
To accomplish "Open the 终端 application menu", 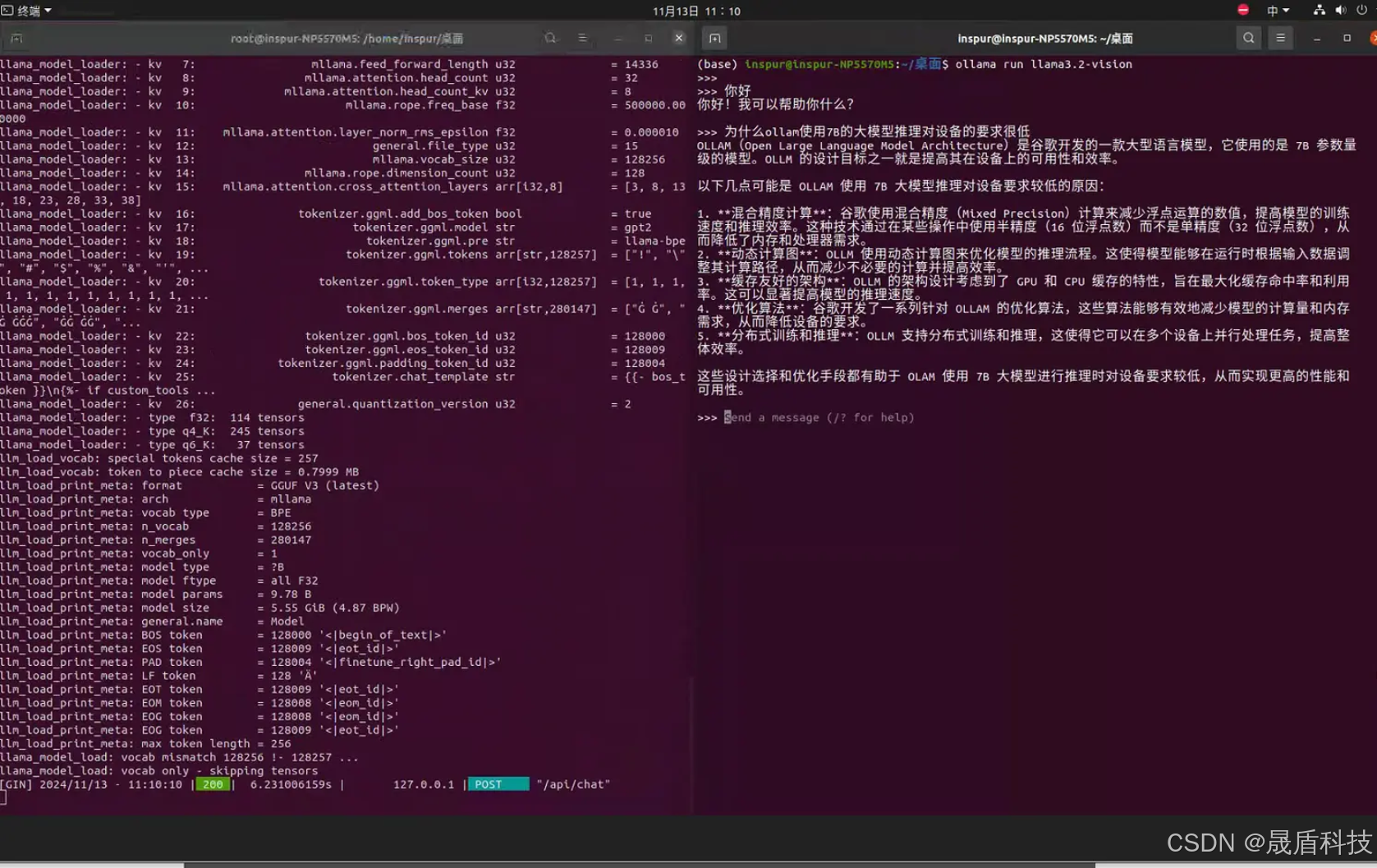I will 34,11.
